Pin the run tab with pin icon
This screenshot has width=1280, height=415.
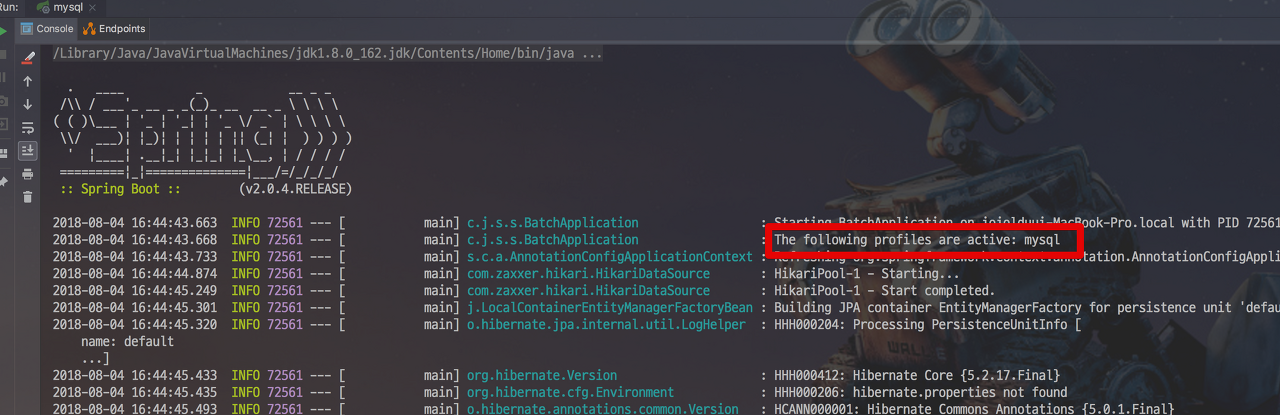[4, 181]
